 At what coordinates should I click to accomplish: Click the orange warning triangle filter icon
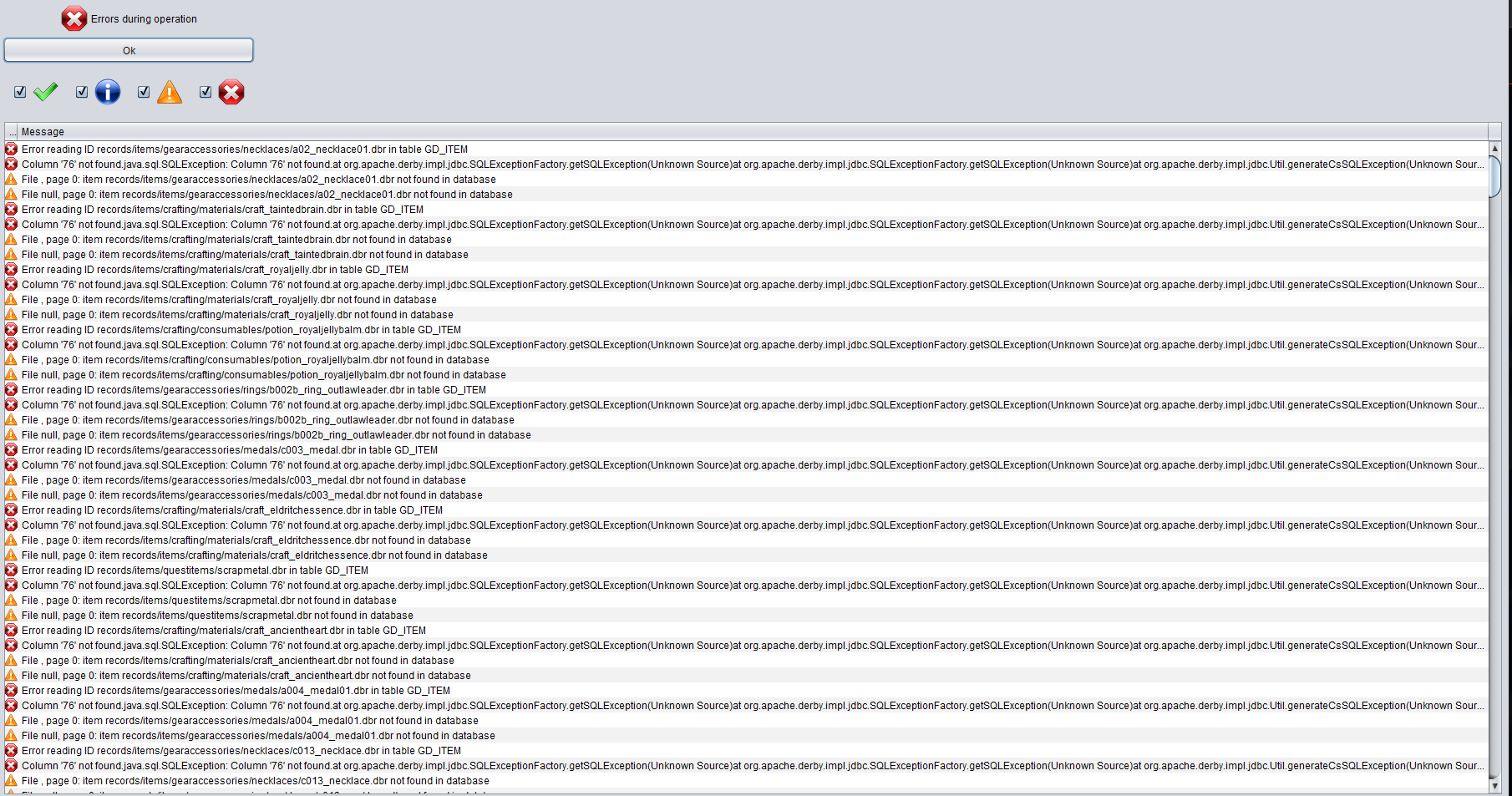pyautogui.click(x=170, y=92)
